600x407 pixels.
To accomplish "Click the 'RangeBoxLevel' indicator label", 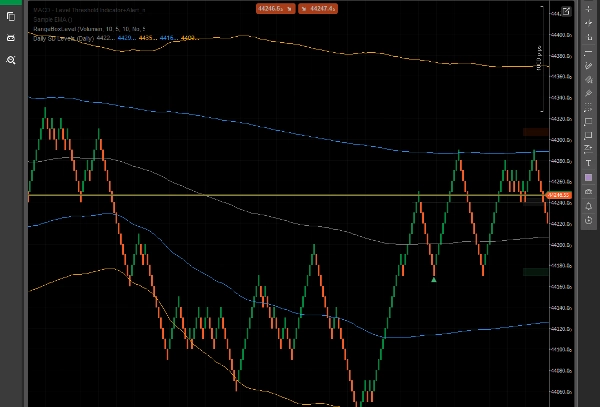I will pyautogui.click(x=55, y=29).
